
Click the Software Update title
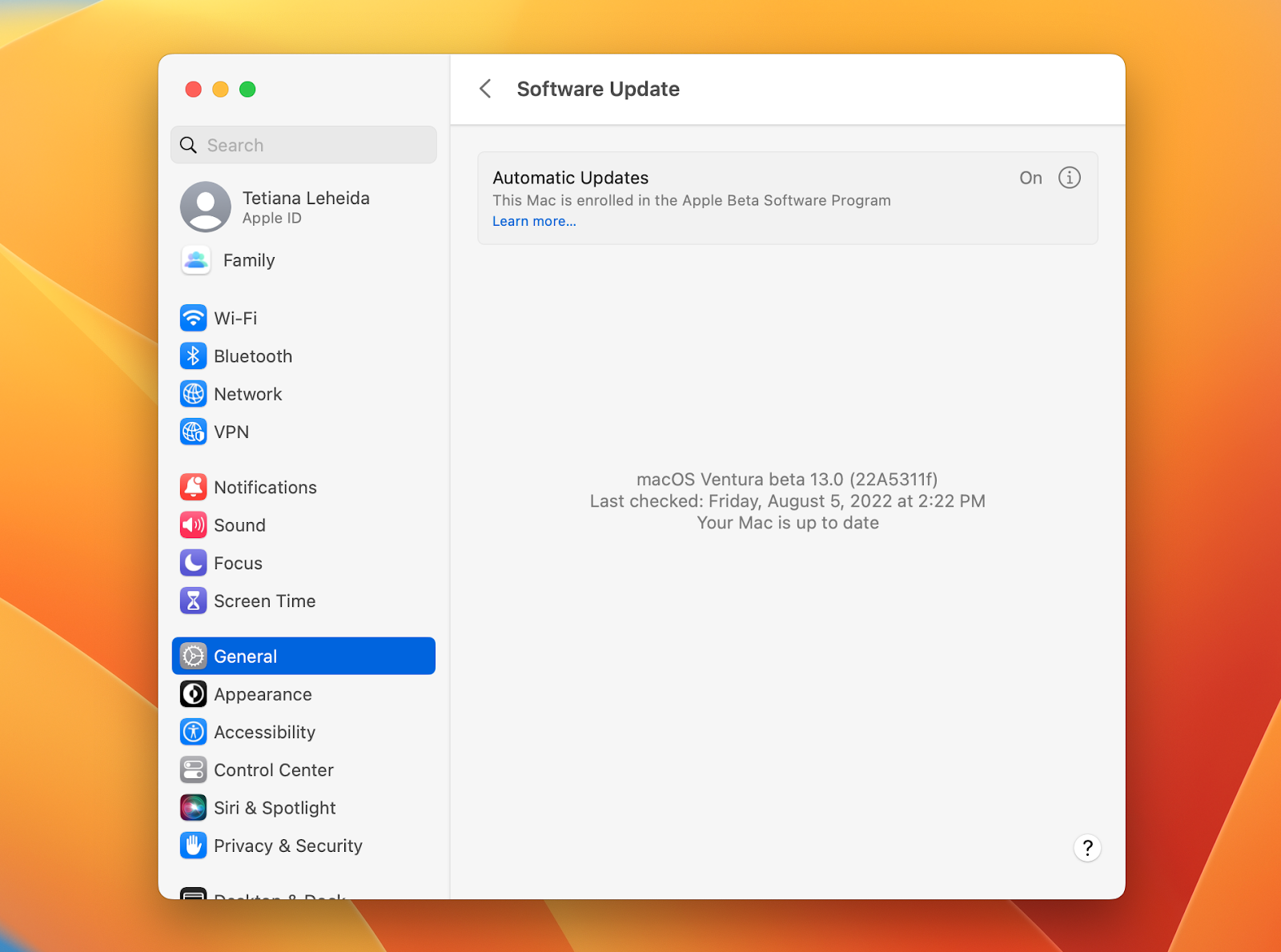(x=598, y=89)
